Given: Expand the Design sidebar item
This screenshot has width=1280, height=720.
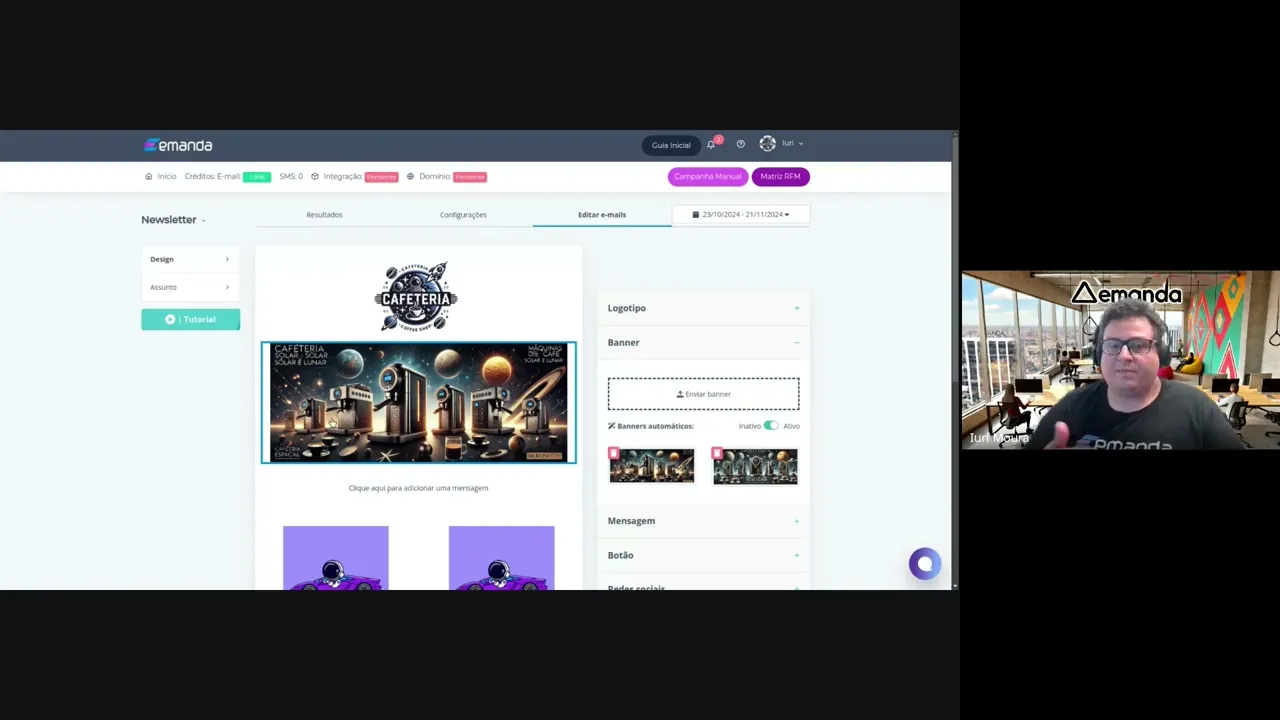Looking at the screenshot, I should (190, 259).
